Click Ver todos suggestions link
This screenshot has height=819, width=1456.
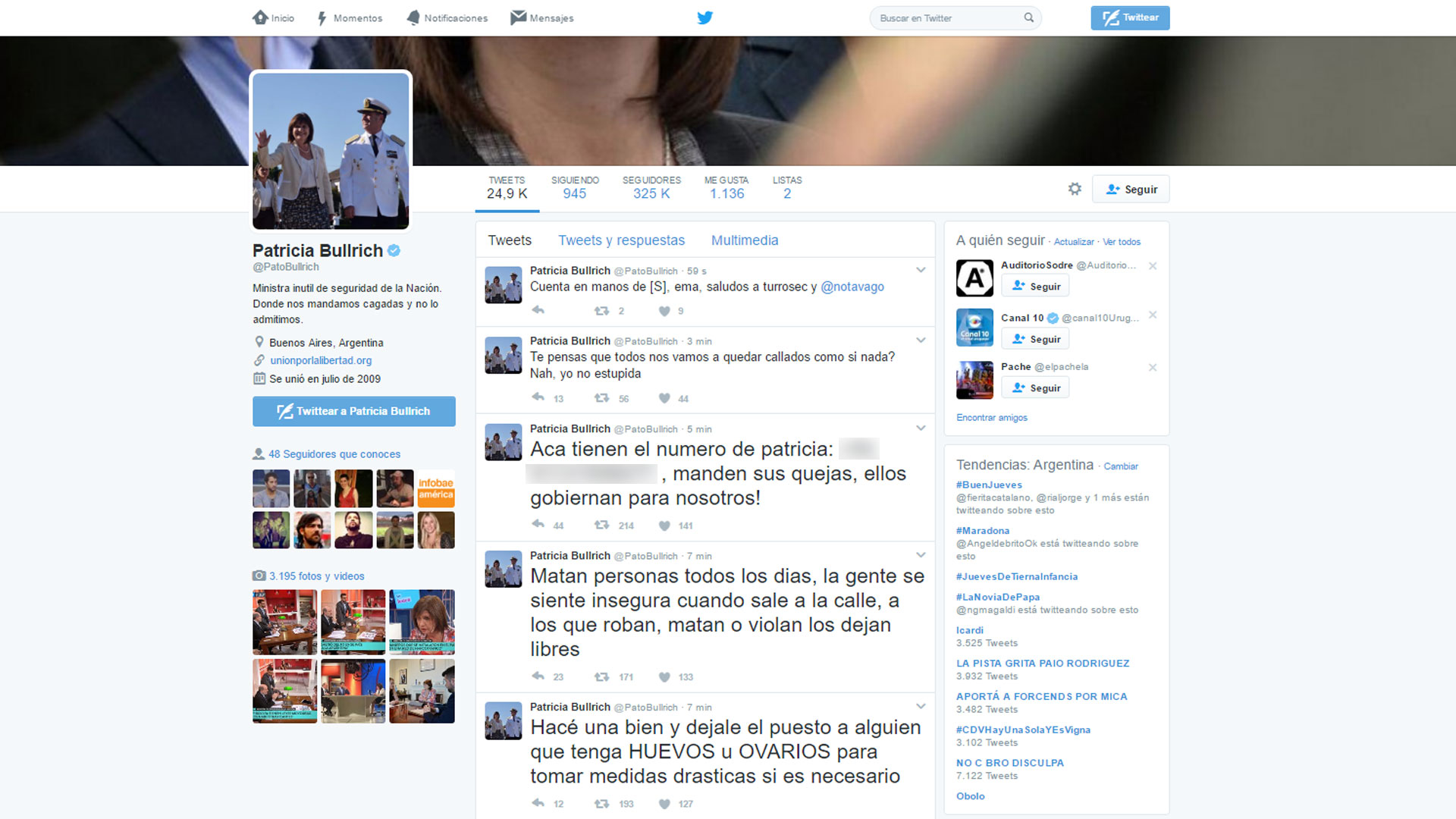[1122, 242]
